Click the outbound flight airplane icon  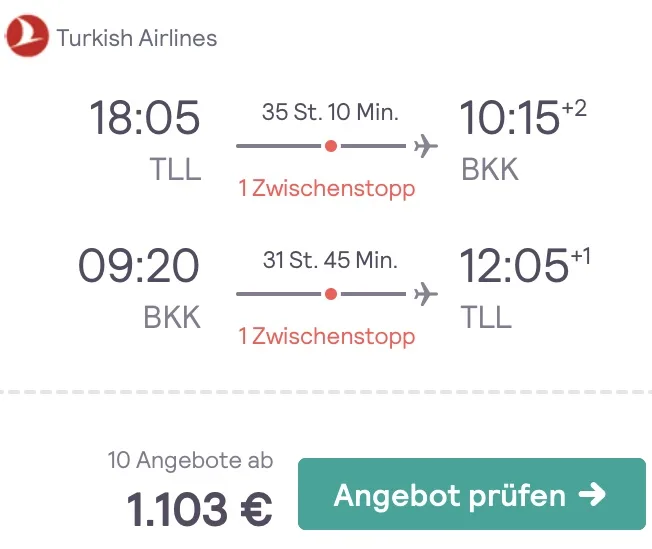425,147
